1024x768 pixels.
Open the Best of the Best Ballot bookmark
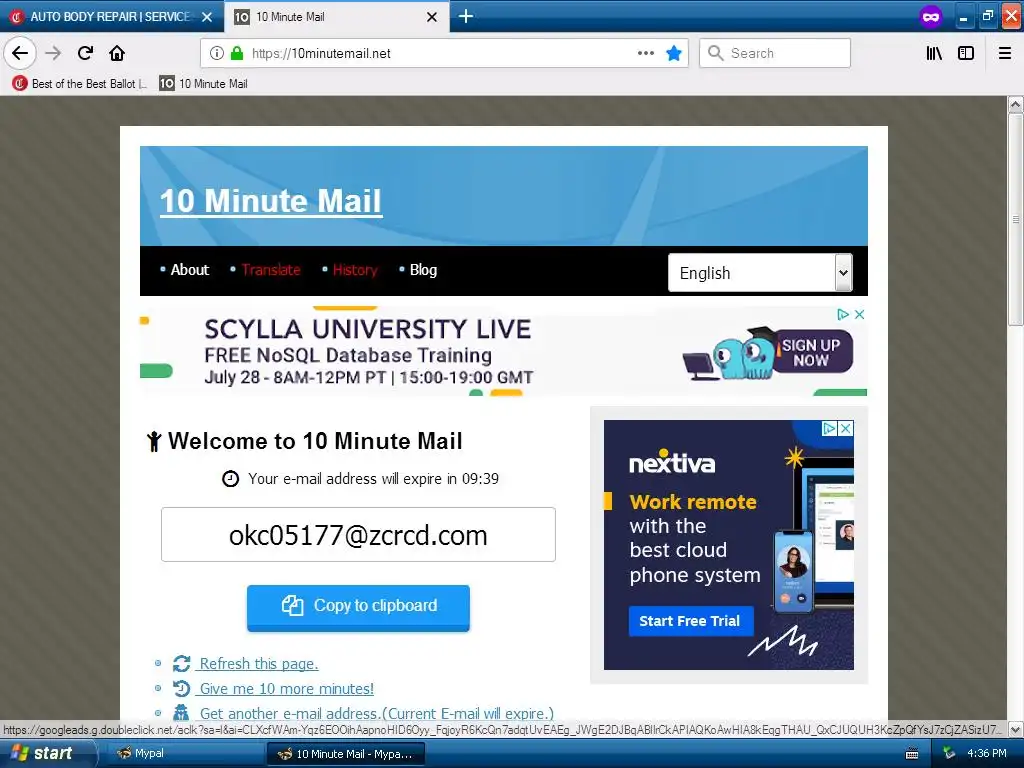[x=80, y=84]
